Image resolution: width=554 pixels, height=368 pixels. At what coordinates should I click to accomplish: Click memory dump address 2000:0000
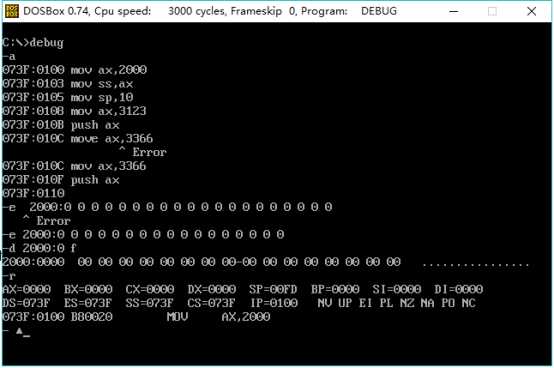pyautogui.click(x=34, y=262)
